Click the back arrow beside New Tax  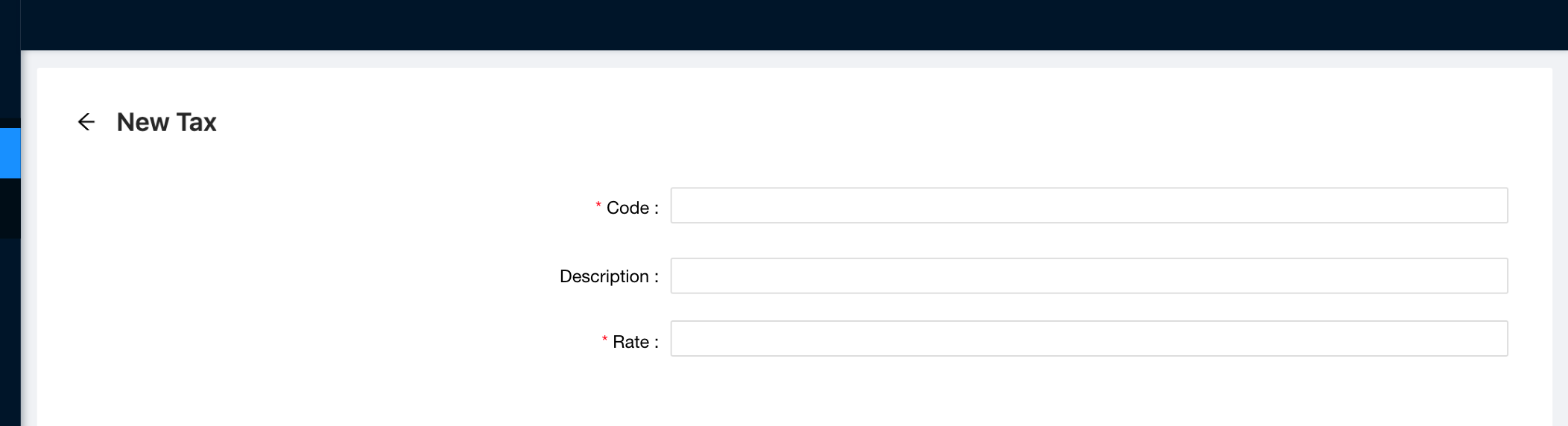86,122
